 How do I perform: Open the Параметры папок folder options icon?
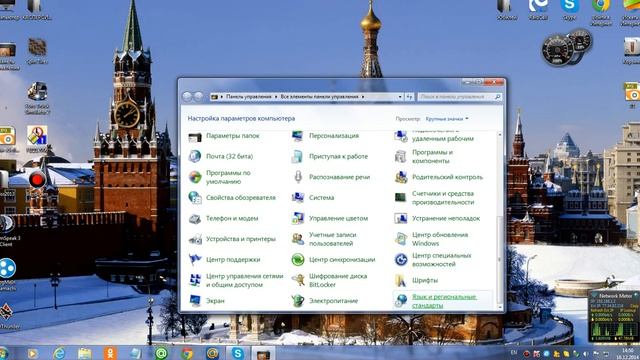tap(195, 137)
